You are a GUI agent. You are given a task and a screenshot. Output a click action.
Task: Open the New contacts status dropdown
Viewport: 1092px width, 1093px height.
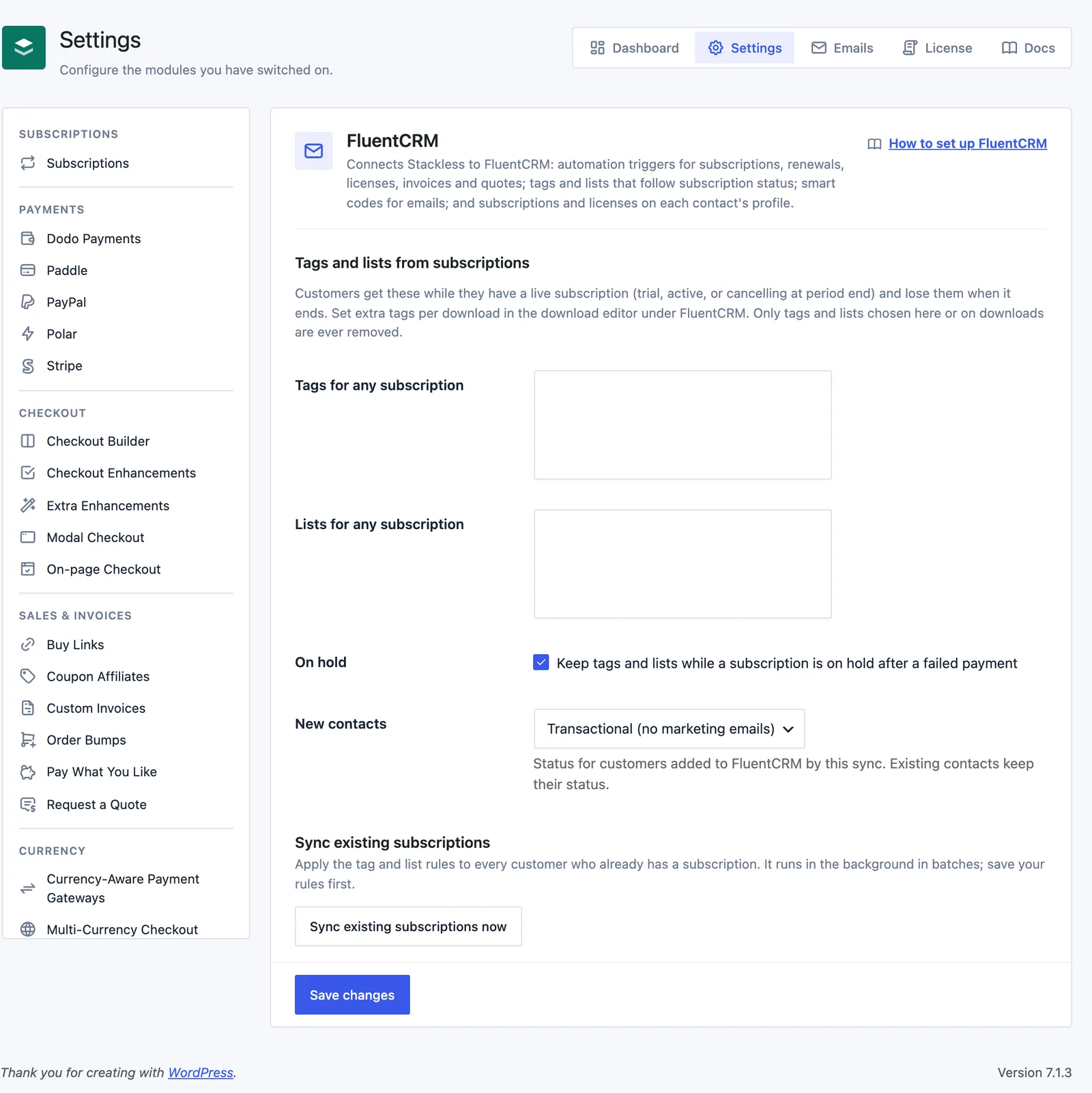click(x=669, y=728)
